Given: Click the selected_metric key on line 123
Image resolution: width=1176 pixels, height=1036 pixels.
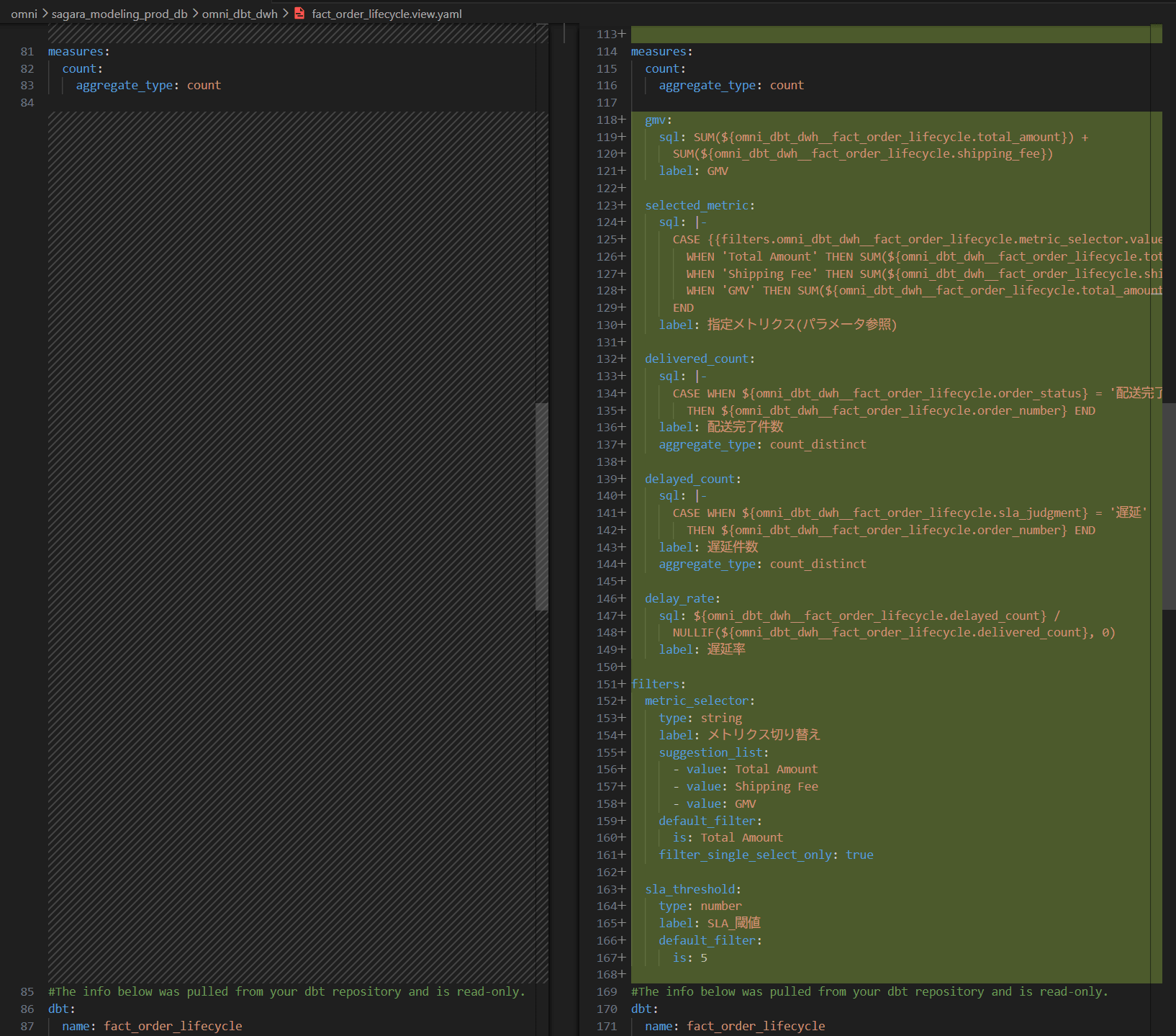Looking at the screenshot, I should (x=697, y=205).
